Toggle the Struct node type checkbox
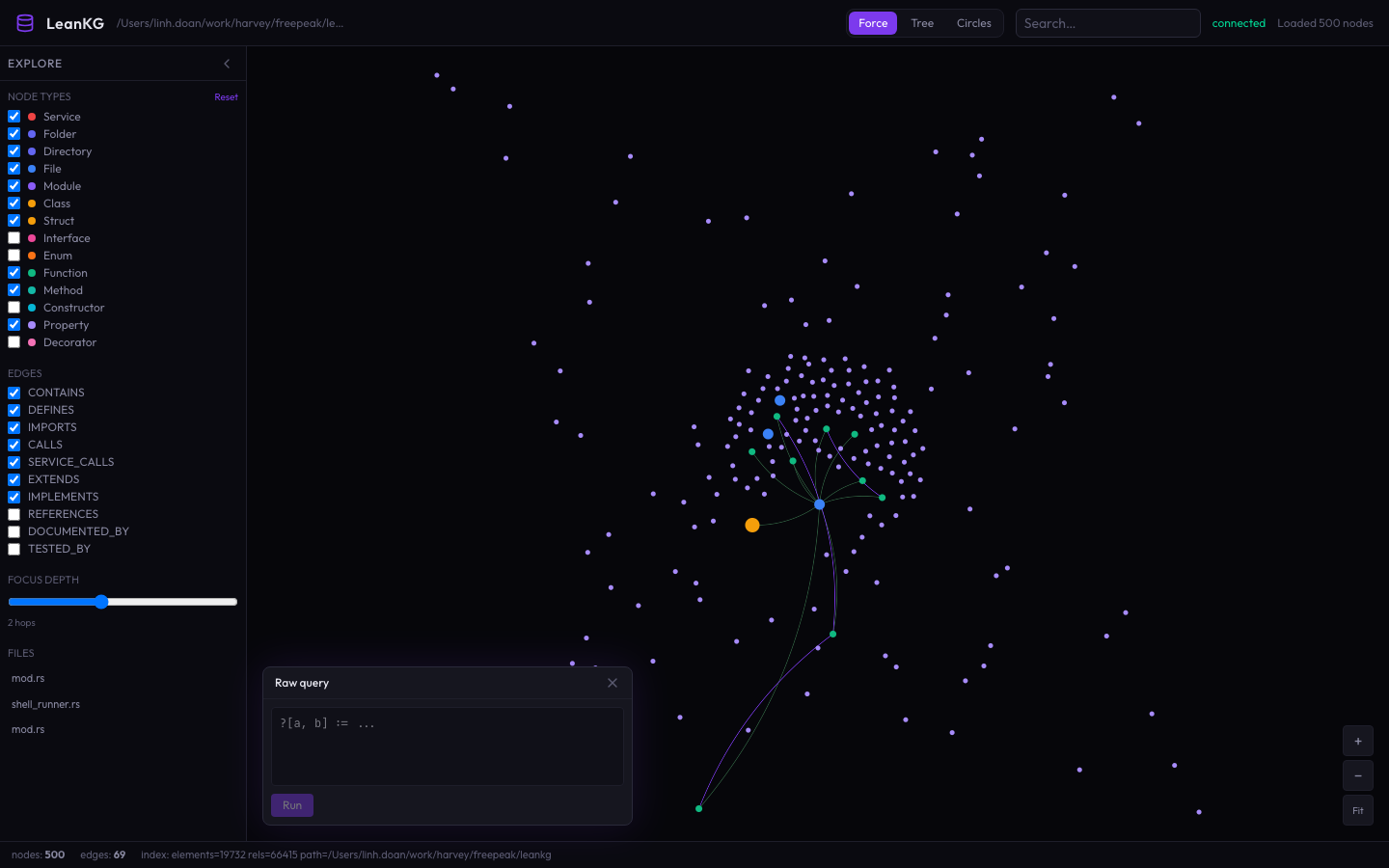 coord(14,221)
